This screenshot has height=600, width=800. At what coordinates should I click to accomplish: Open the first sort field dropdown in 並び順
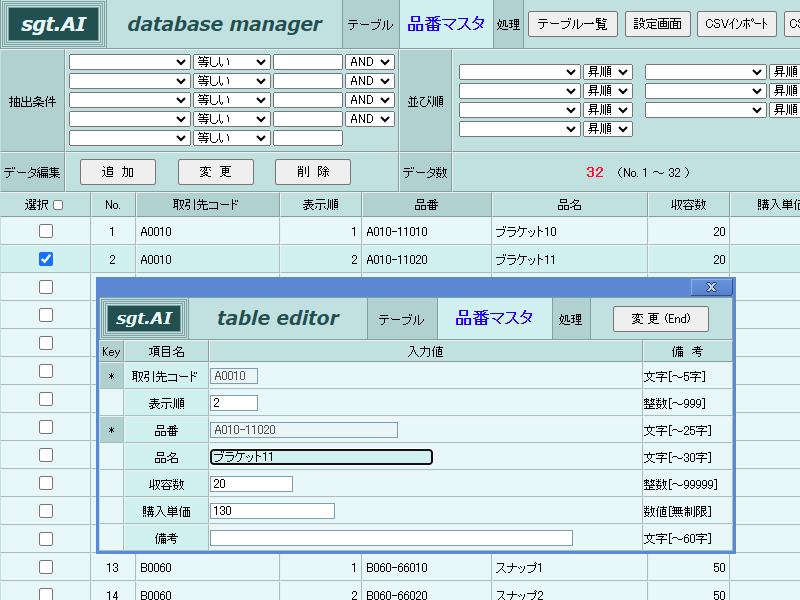pyautogui.click(x=519, y=72)
